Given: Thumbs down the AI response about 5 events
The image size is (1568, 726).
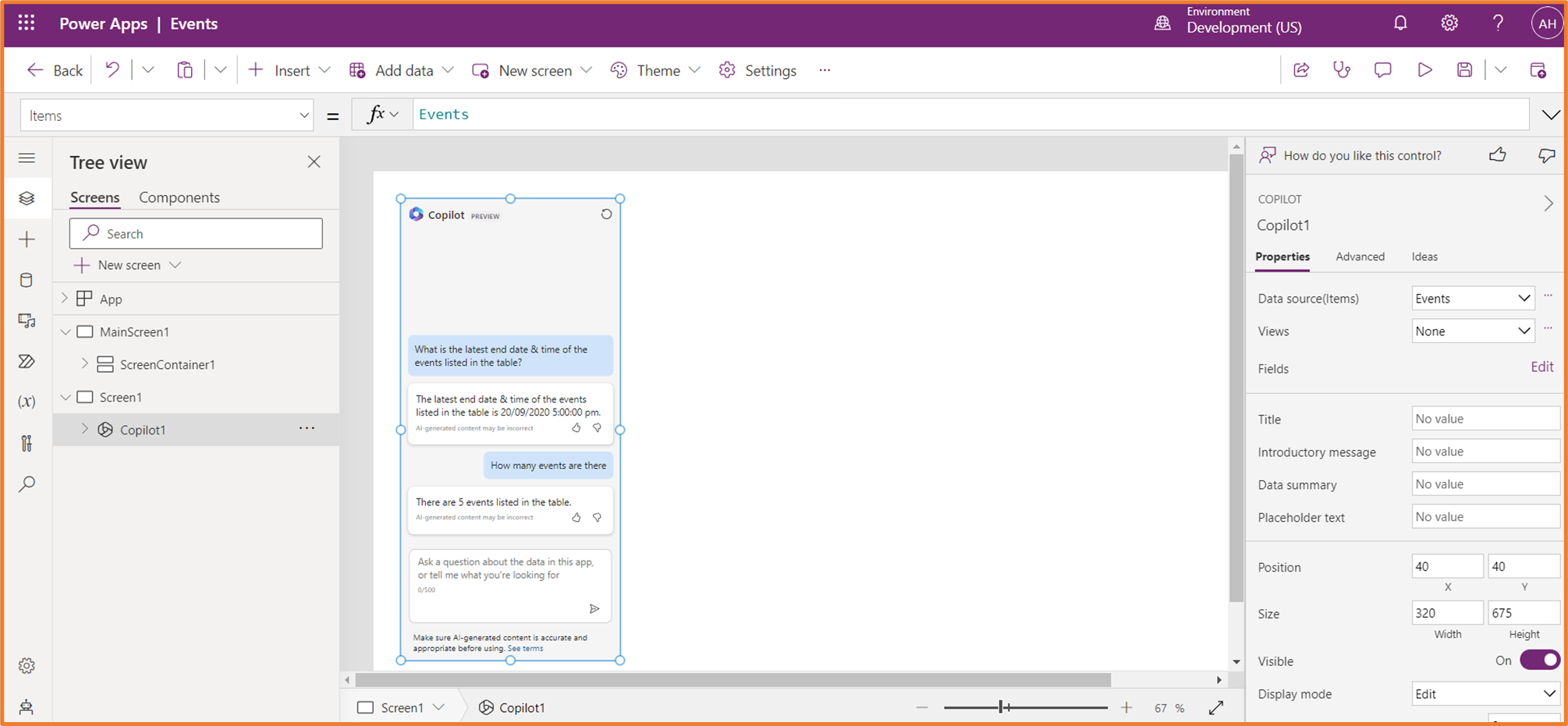Looking at the screenshot, I should tap(597, 516).
